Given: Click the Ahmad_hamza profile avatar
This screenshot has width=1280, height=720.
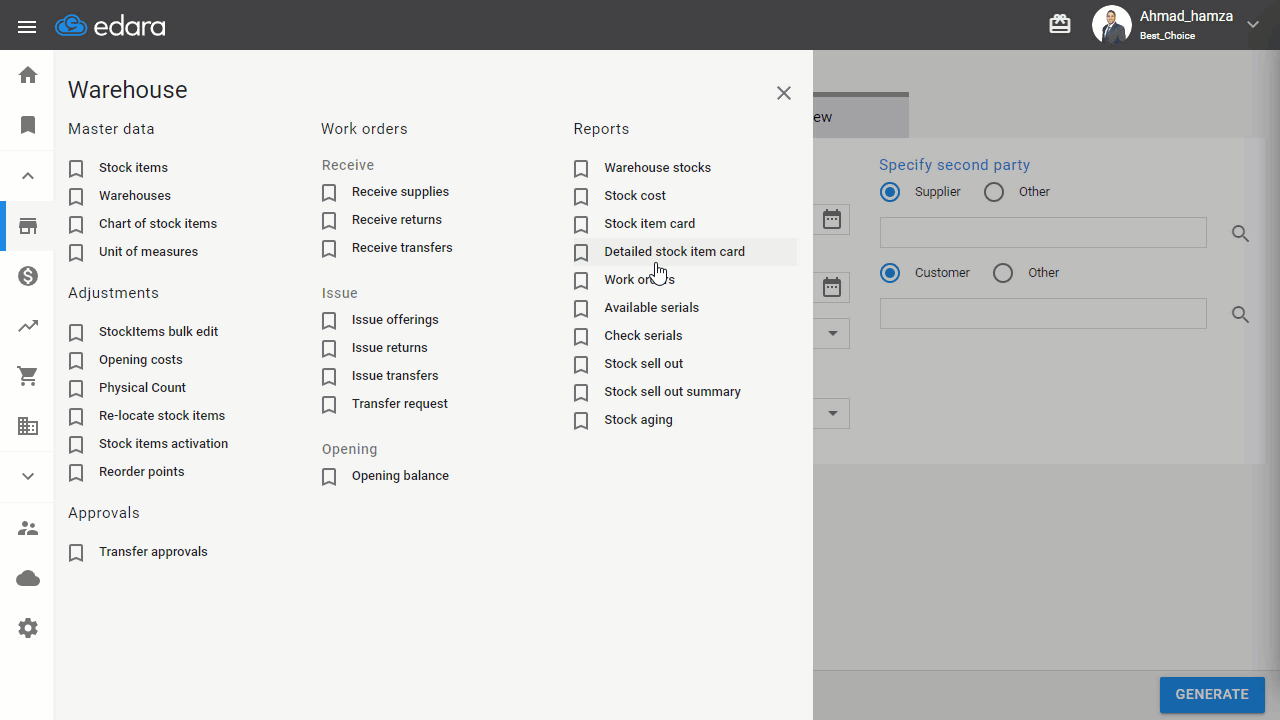Looking at the screenshot, I should (x=1111, y=25).
